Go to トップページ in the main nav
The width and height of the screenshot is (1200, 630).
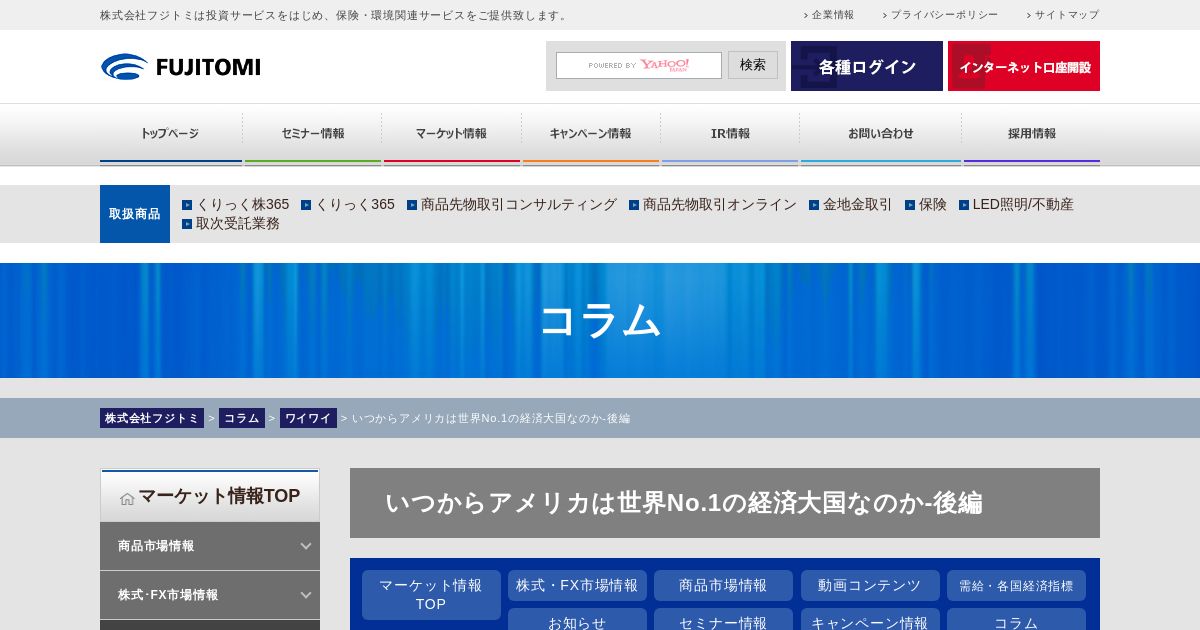coord(170,134)
